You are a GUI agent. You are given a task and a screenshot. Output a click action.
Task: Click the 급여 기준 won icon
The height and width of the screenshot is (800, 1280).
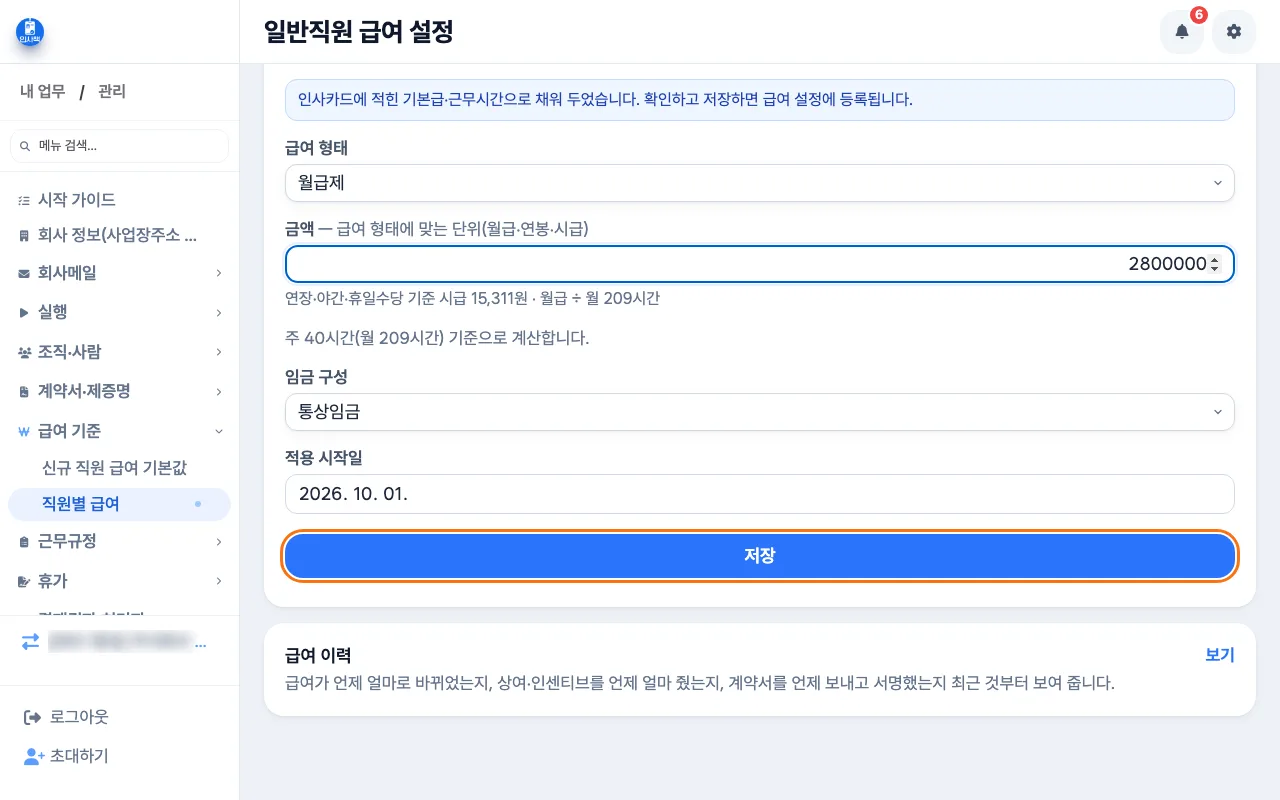click(x=24, y=431)
